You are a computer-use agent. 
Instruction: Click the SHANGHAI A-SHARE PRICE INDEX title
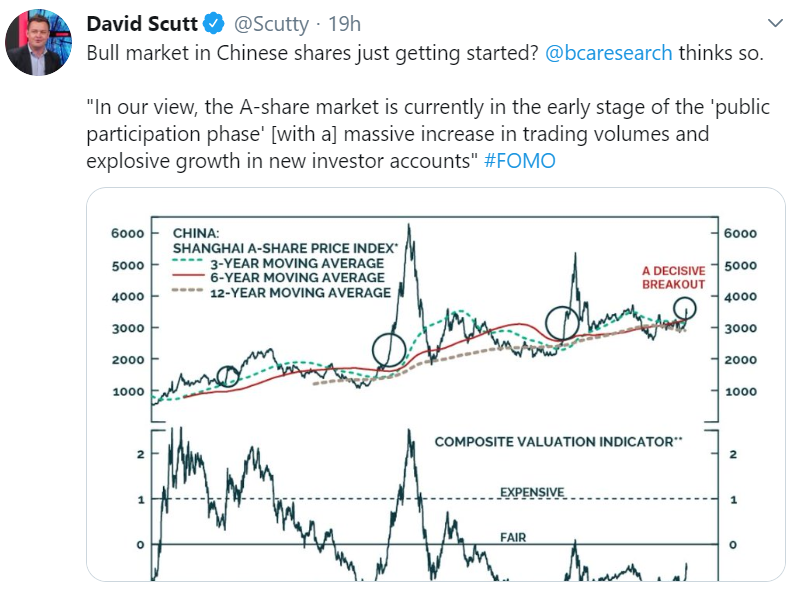coord(285,248)
